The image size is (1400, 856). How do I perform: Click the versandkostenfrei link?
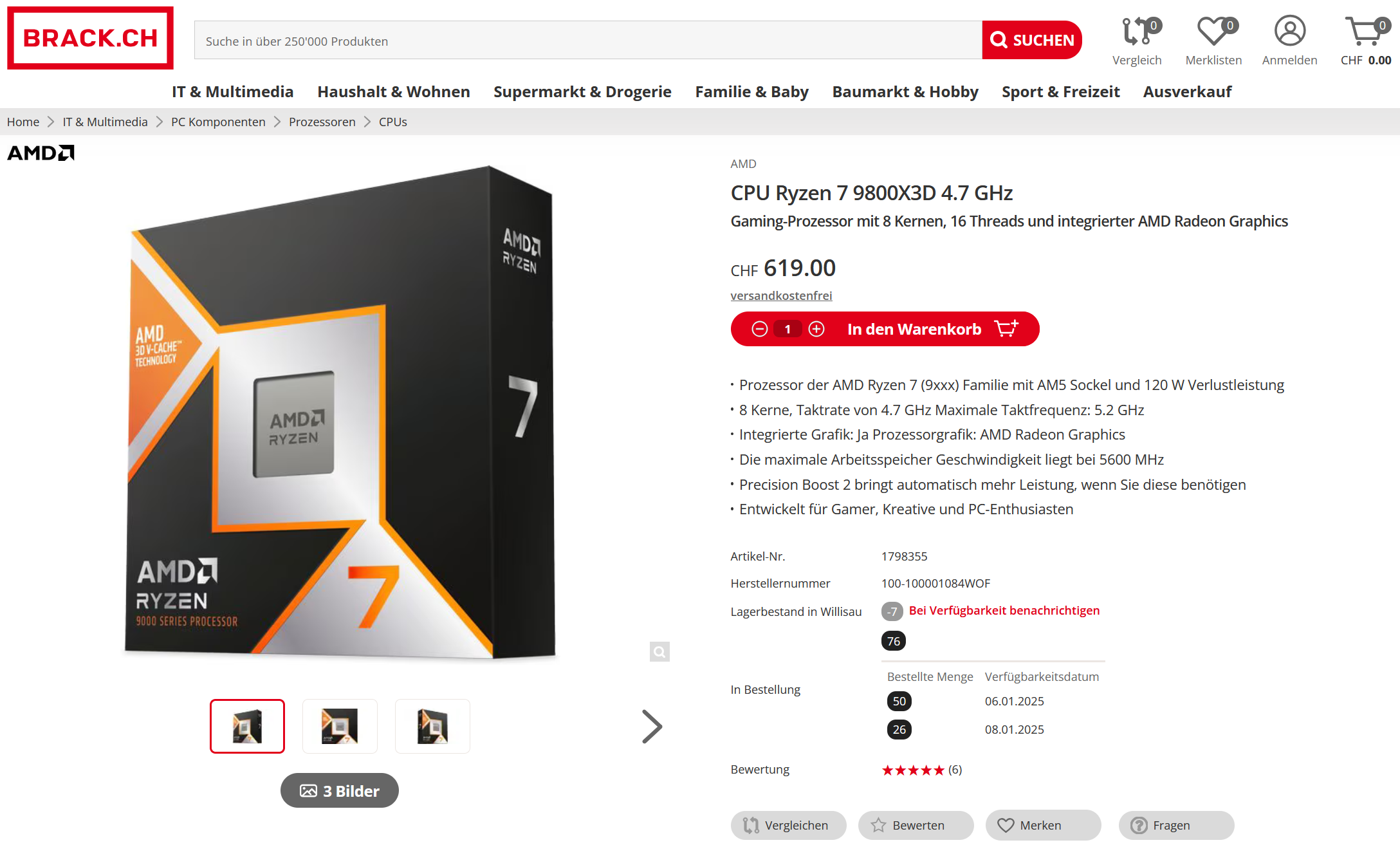pos(781,295)
